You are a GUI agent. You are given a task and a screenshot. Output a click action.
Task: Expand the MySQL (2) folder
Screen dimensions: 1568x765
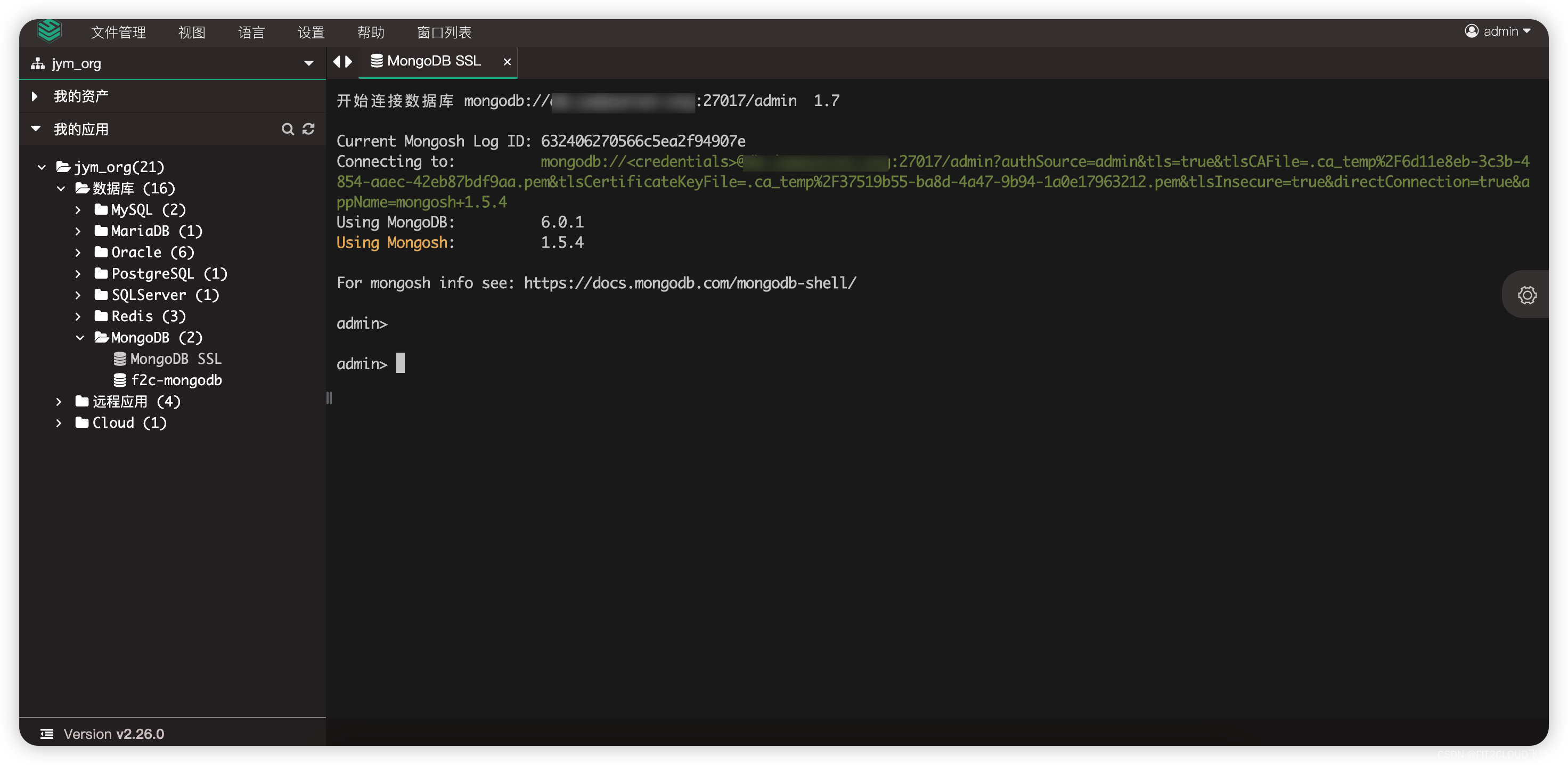pyautogui.click(x=78, y=209)
